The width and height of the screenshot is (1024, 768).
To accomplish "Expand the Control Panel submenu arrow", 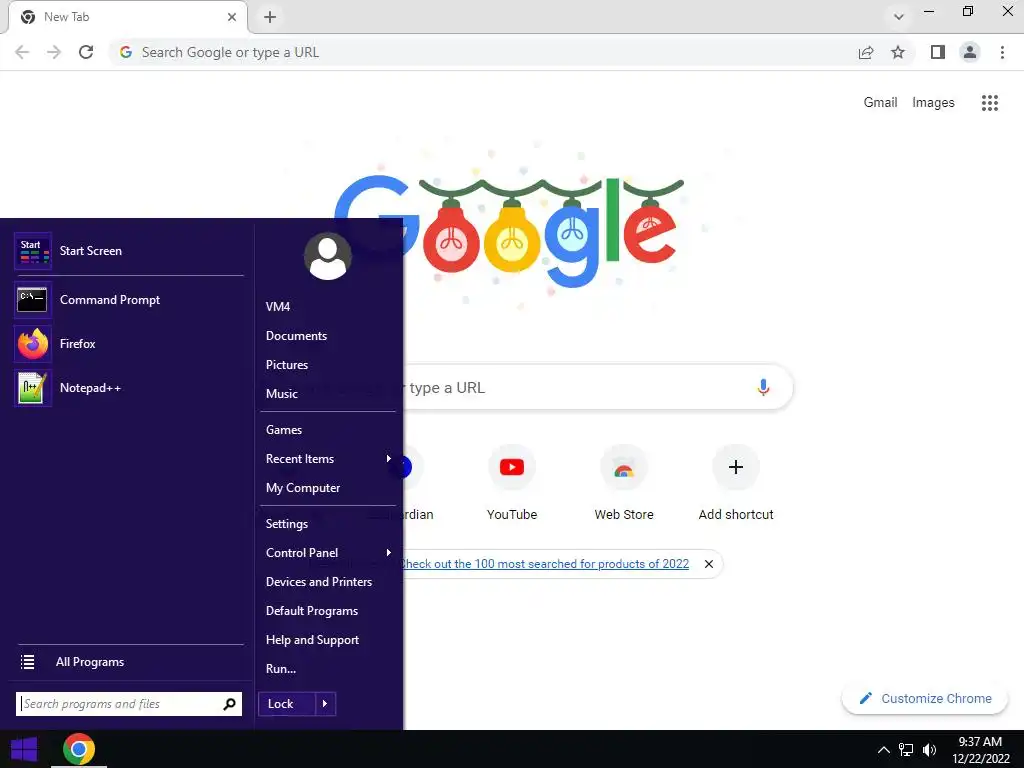I will click(389, 552).
